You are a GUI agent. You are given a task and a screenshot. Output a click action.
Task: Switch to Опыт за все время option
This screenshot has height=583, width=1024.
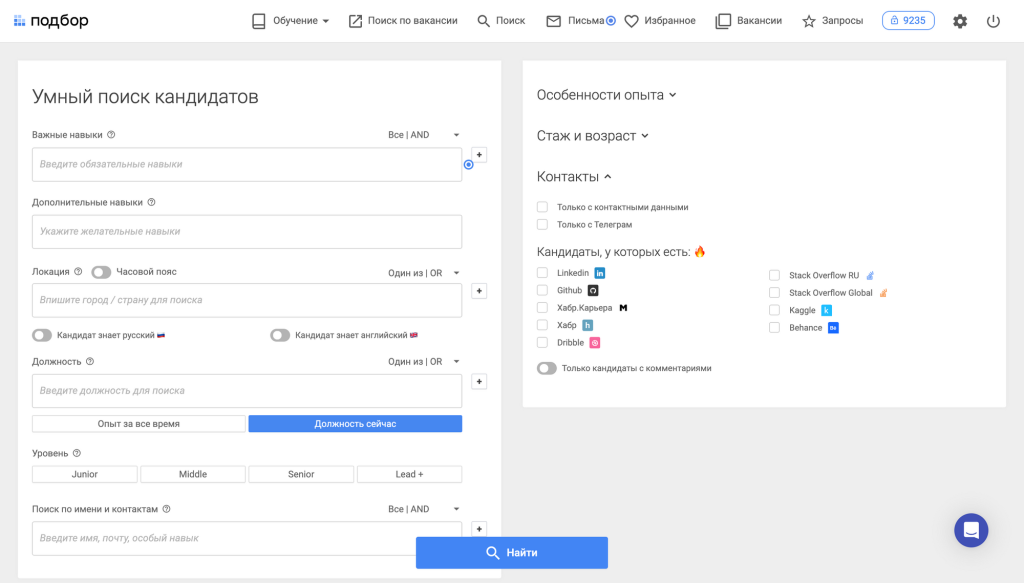coord(138,424)
